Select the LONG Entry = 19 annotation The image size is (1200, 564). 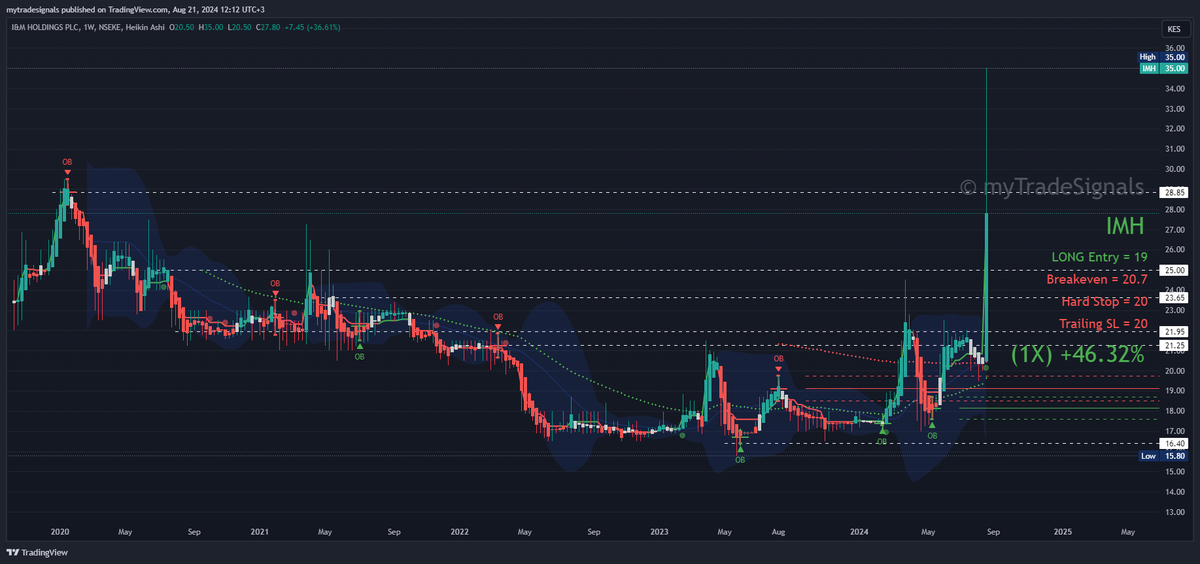pyautogui.click(x=1098, y=256)
